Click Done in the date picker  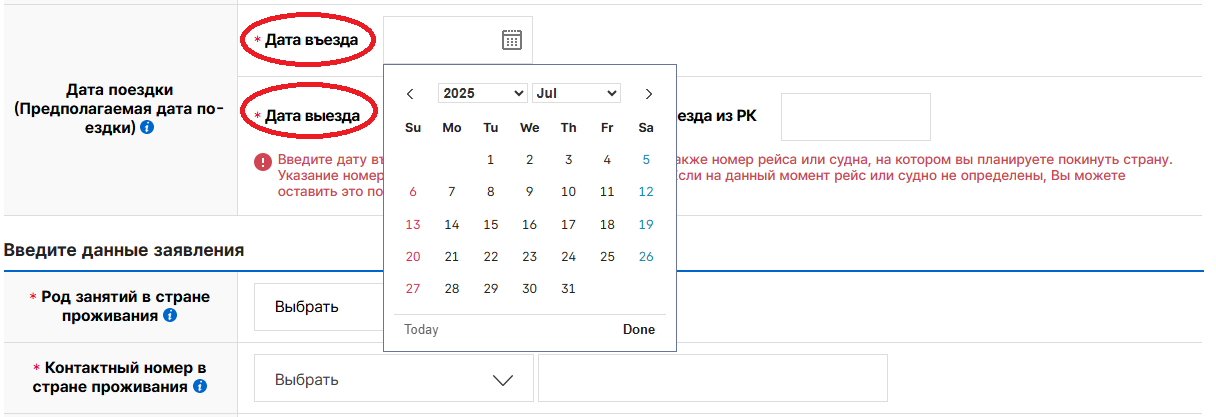tap(639, 330)
